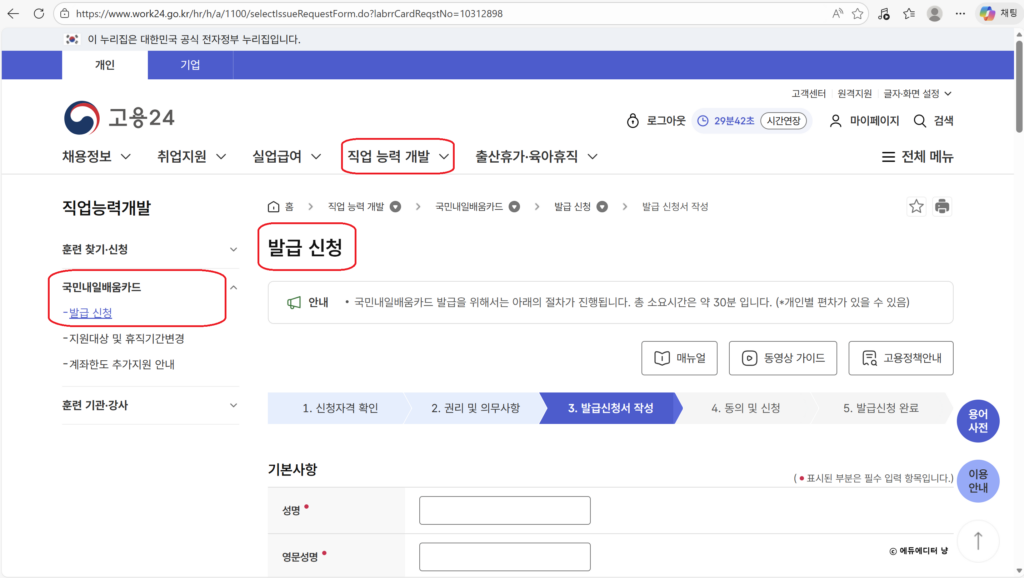The width and height of the screenshot is (1024, 578).
Task: Click the 로그아웃 padlock icon
Action: point(631,120)
